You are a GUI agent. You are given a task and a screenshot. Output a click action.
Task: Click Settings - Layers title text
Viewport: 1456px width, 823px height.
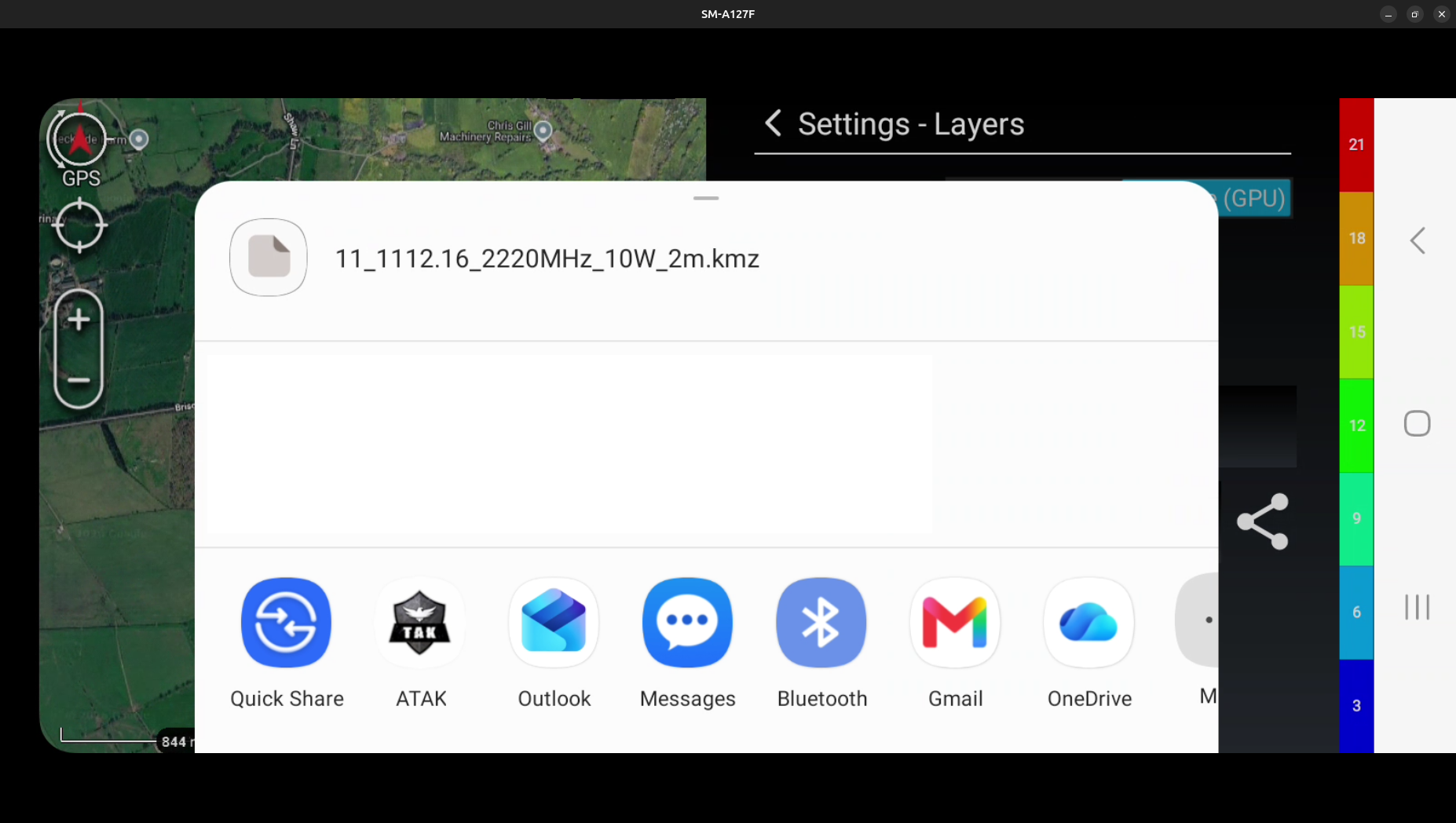(x=911, y=124)
